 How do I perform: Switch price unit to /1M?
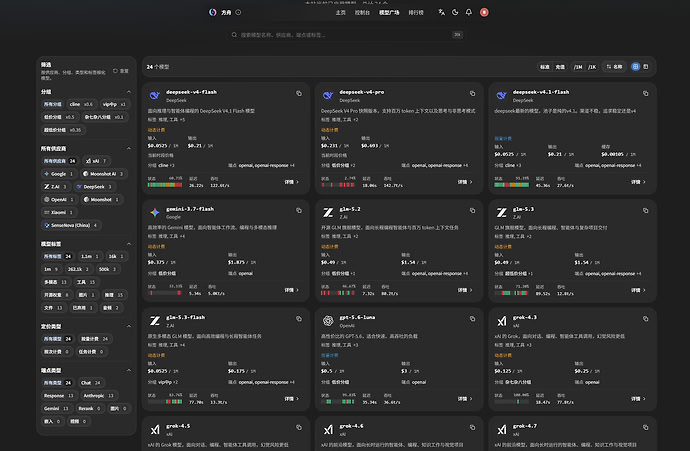[578, 67]
